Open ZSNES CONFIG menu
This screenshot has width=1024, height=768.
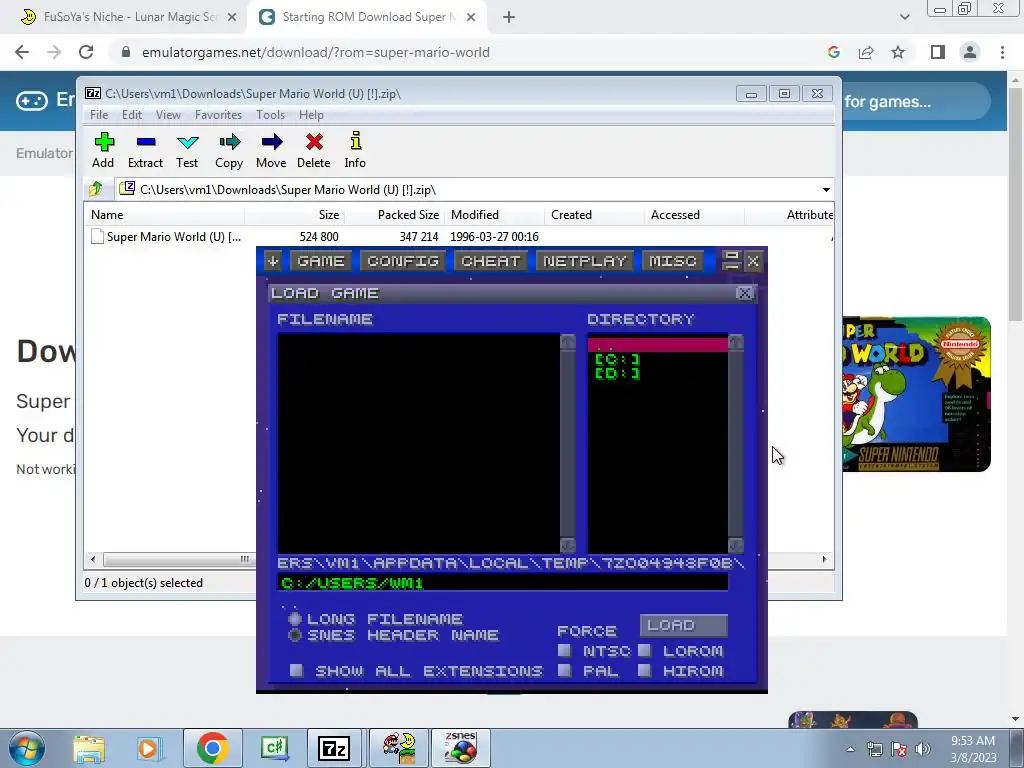(403, 261)
